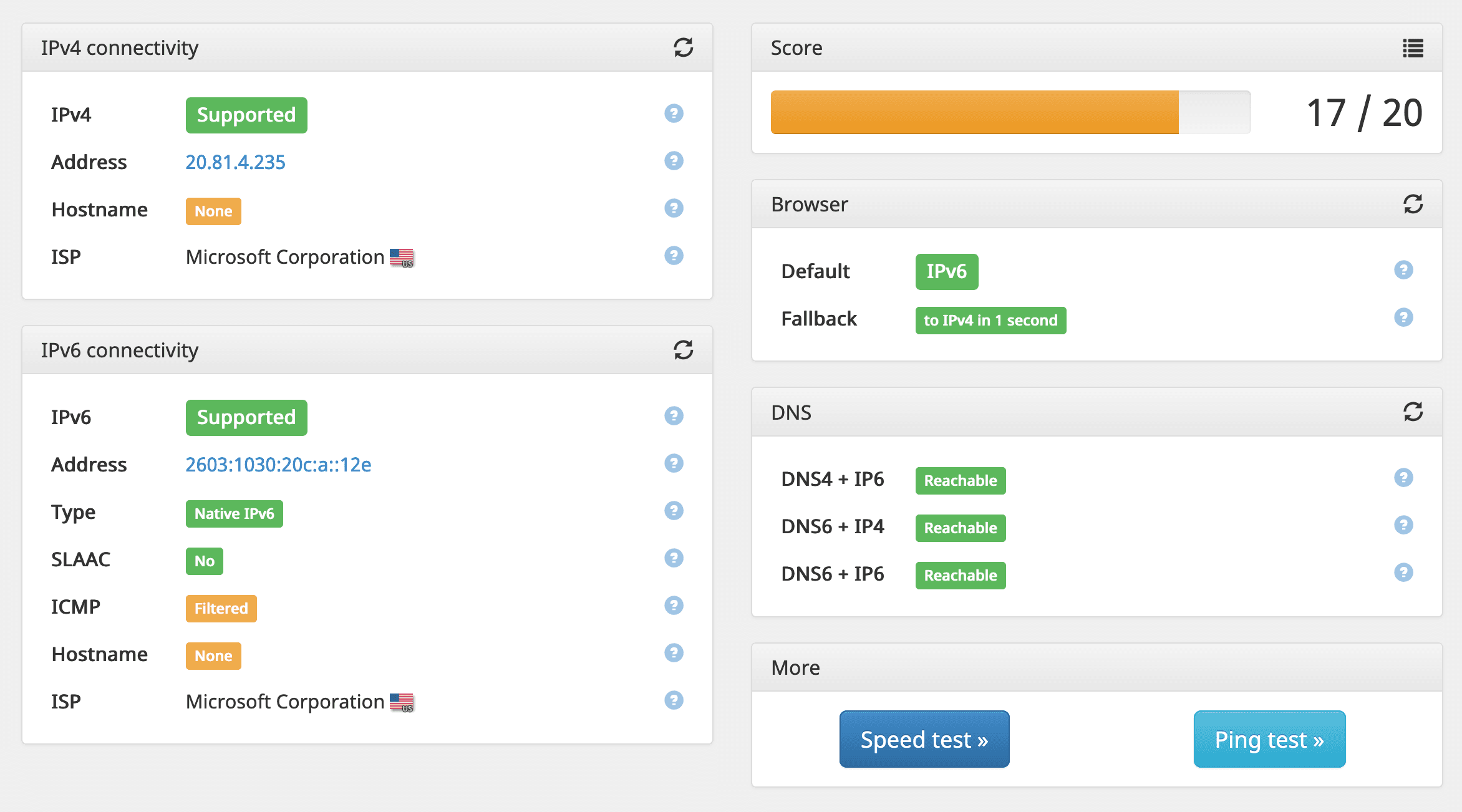Refresh the IPv4 connectivity panel
The height and width of the screenshot is (812, 1462).
pos(683,47)
